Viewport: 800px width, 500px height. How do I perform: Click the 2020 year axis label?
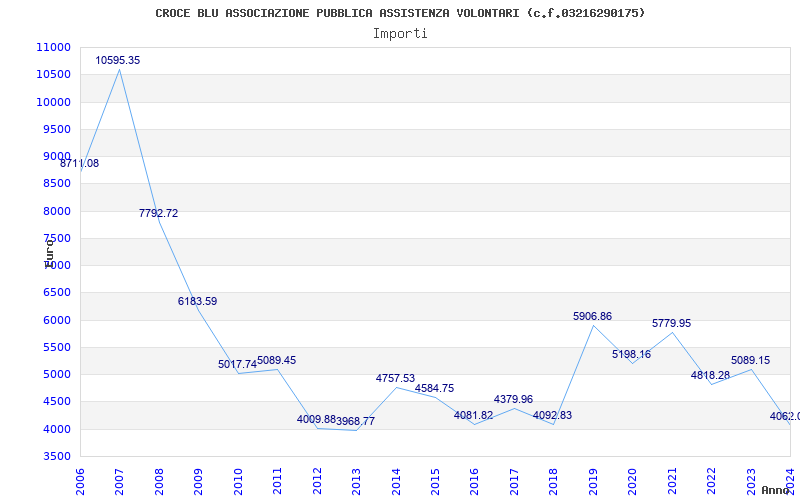click(x=632, y=482)
